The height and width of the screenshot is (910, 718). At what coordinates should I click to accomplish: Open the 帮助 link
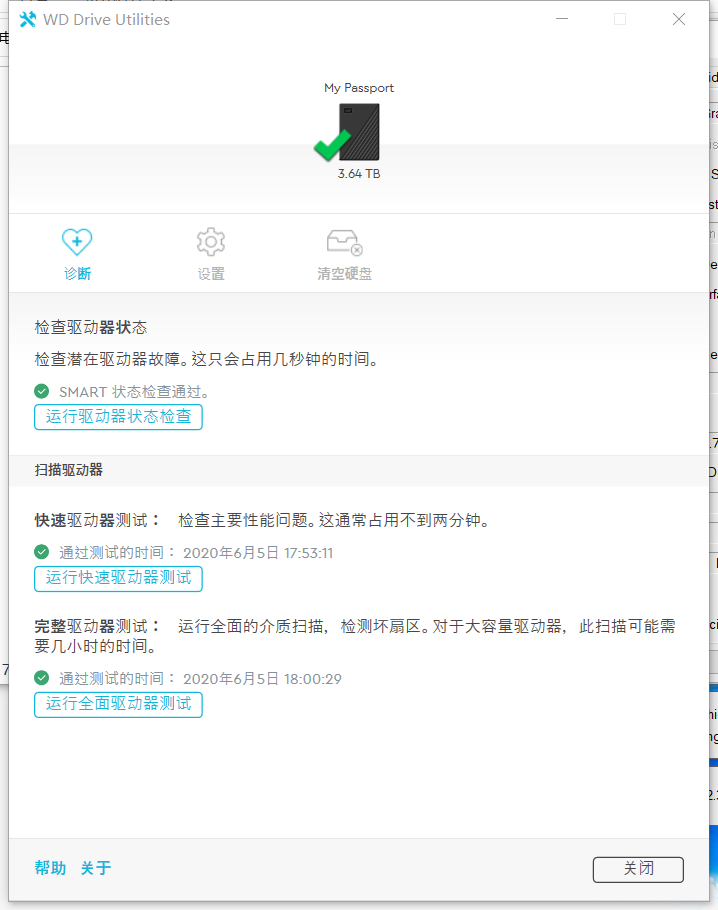(50, 868)
